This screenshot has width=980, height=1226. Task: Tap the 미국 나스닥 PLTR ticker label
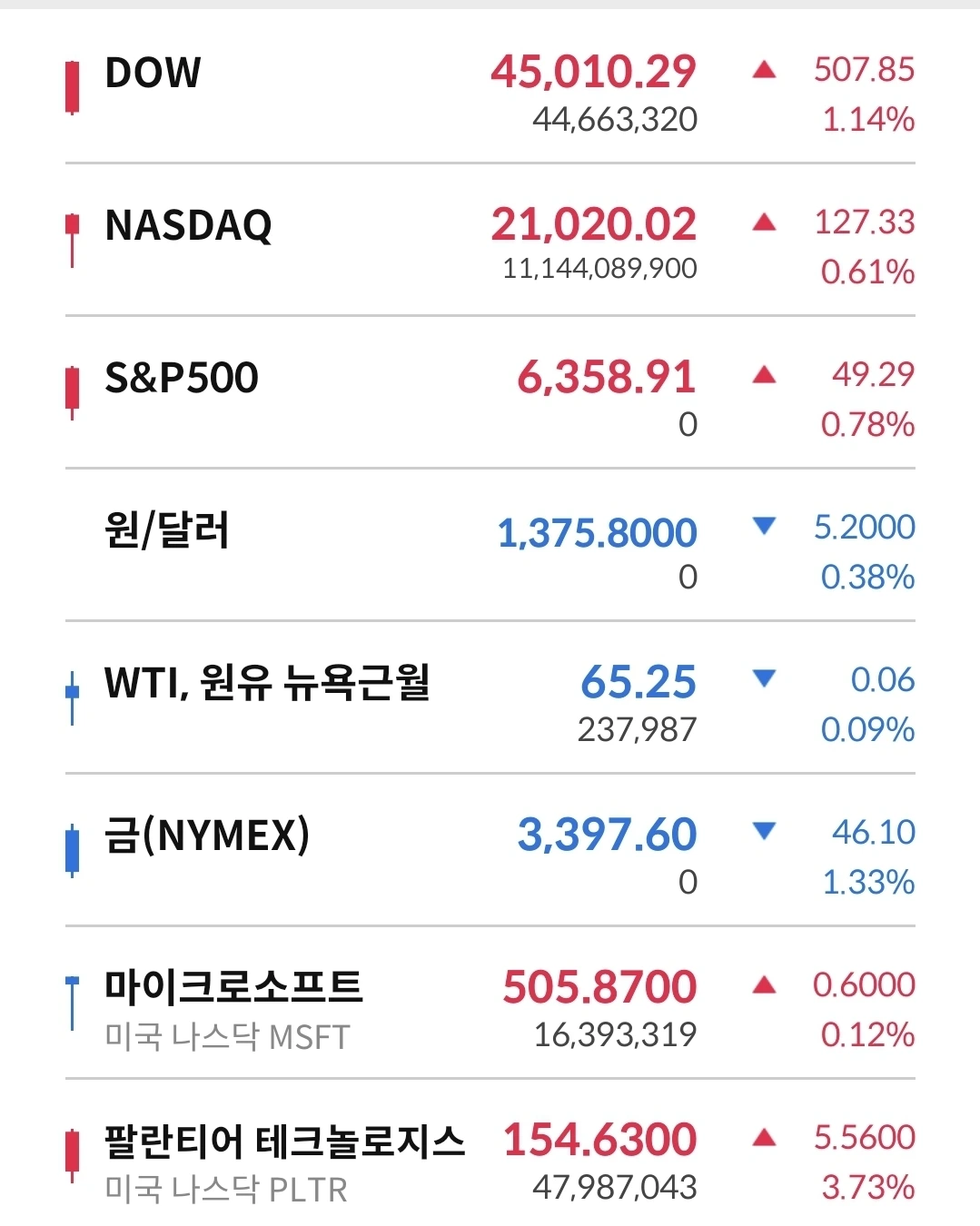[x=226, y=1189]
